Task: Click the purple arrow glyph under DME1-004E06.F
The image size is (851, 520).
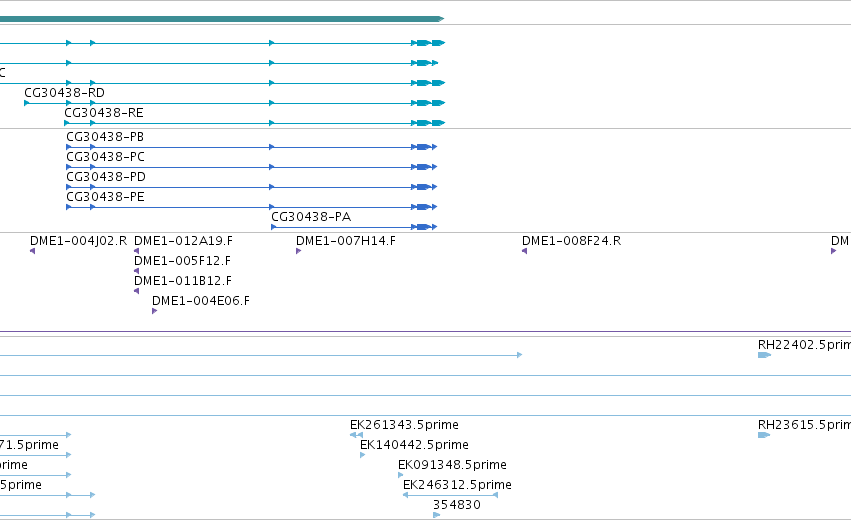Action: tap(155, 311)
